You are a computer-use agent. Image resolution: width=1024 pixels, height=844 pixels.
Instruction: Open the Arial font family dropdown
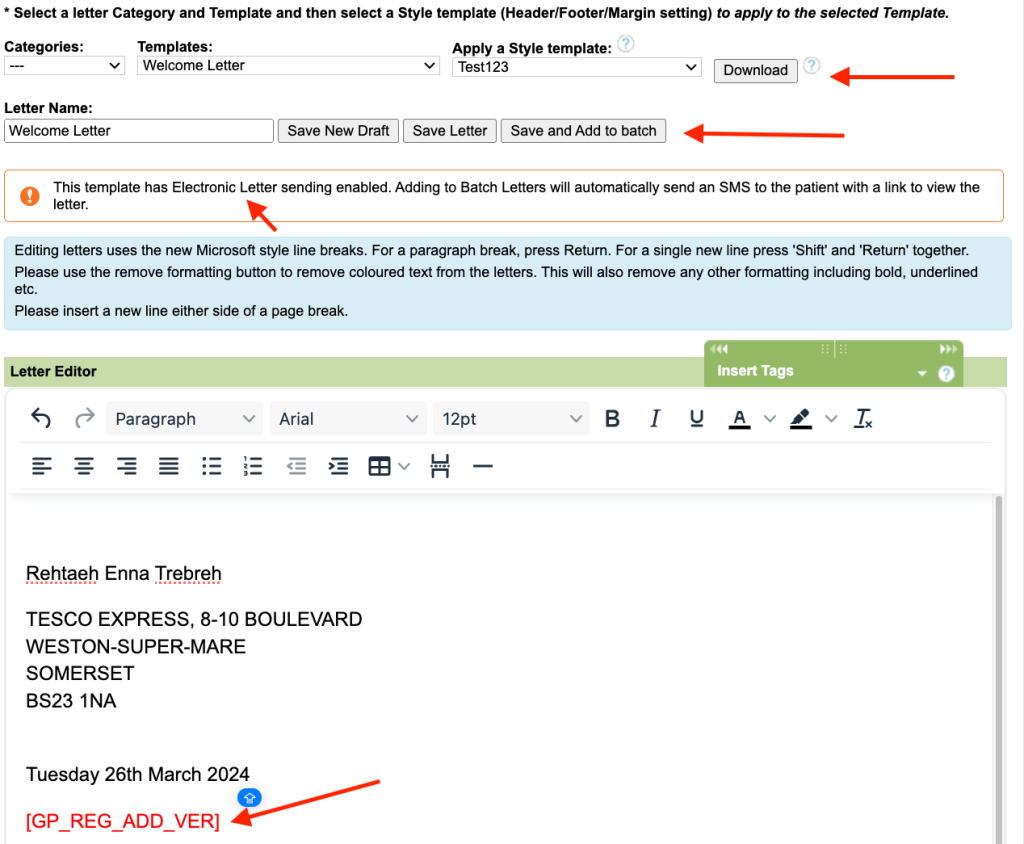click(348, 419)
